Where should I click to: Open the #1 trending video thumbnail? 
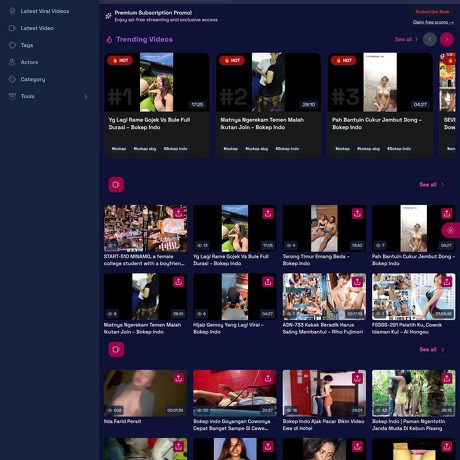[157, 82]
